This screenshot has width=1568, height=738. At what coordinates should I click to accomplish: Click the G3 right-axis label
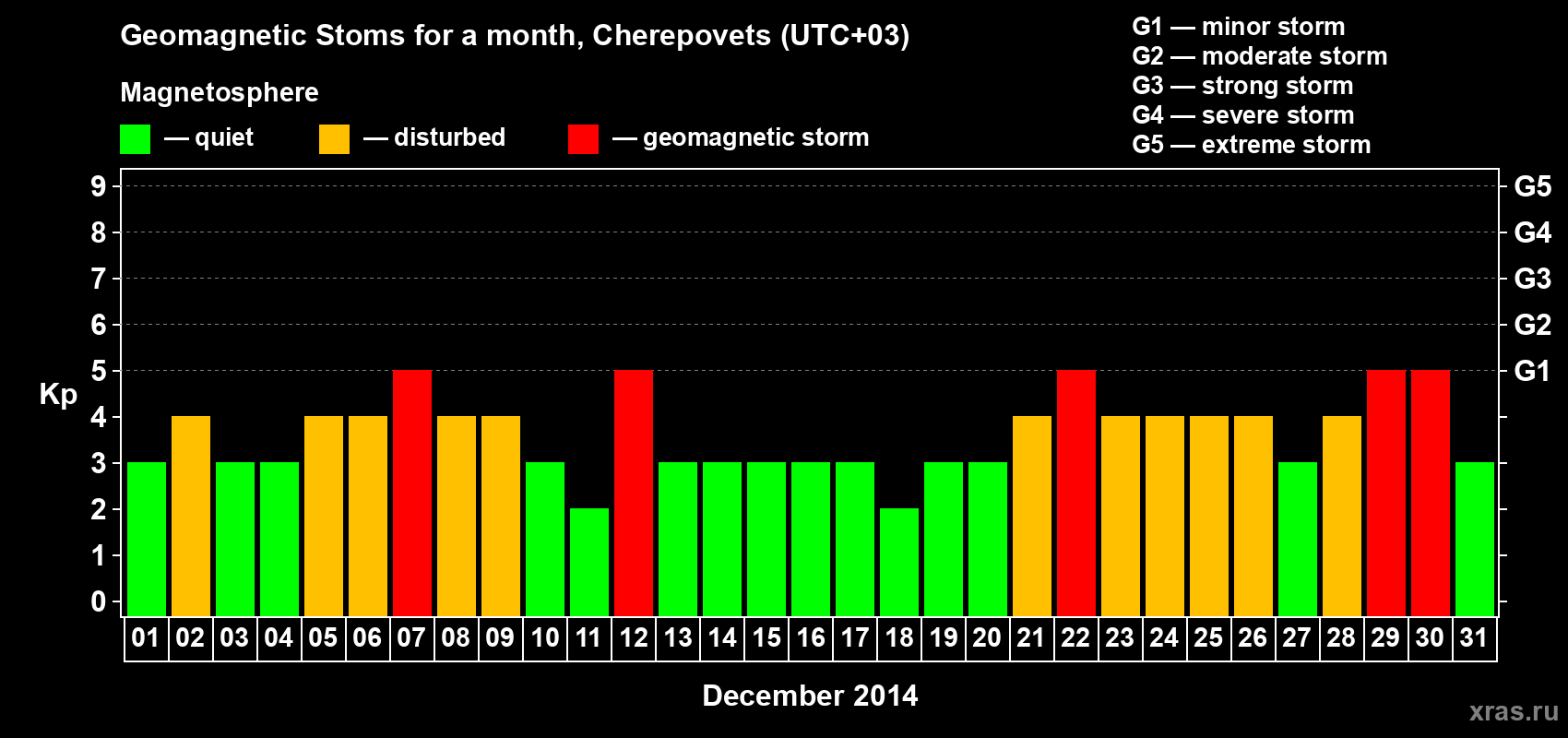click(1533, 279)
